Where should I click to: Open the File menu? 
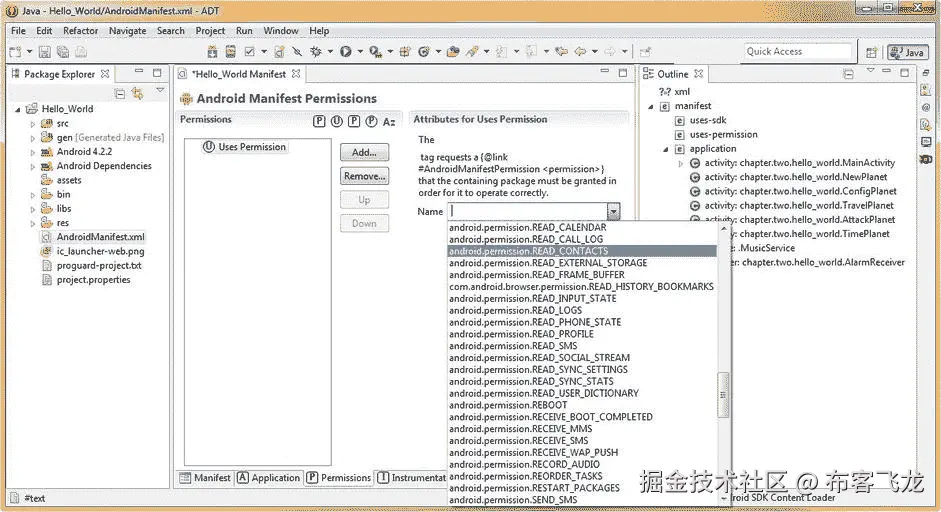(19, 31)
